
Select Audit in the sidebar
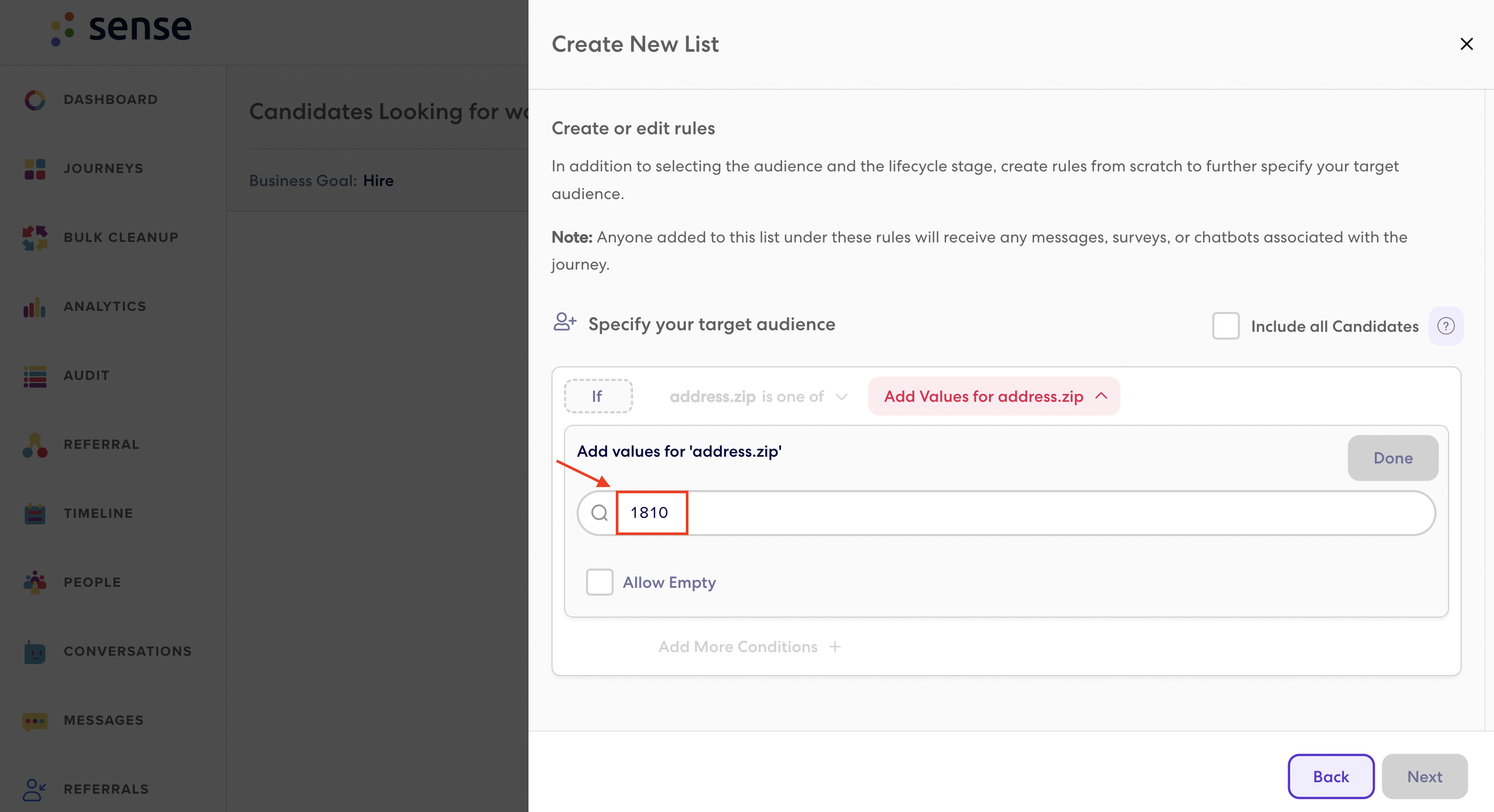point(86,376)
